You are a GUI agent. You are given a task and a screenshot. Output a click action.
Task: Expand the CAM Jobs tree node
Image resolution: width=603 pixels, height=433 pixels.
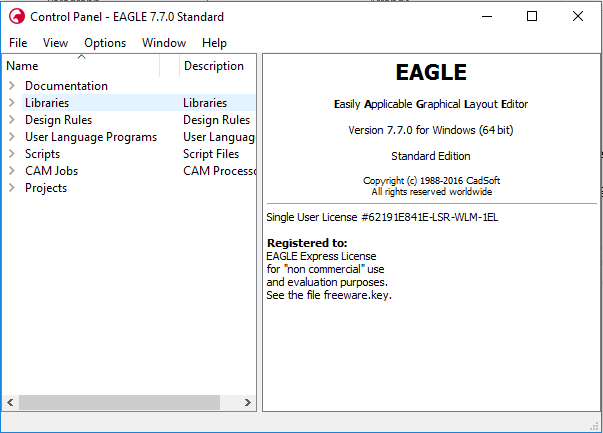pyautogui.click(x=12, y=171)
